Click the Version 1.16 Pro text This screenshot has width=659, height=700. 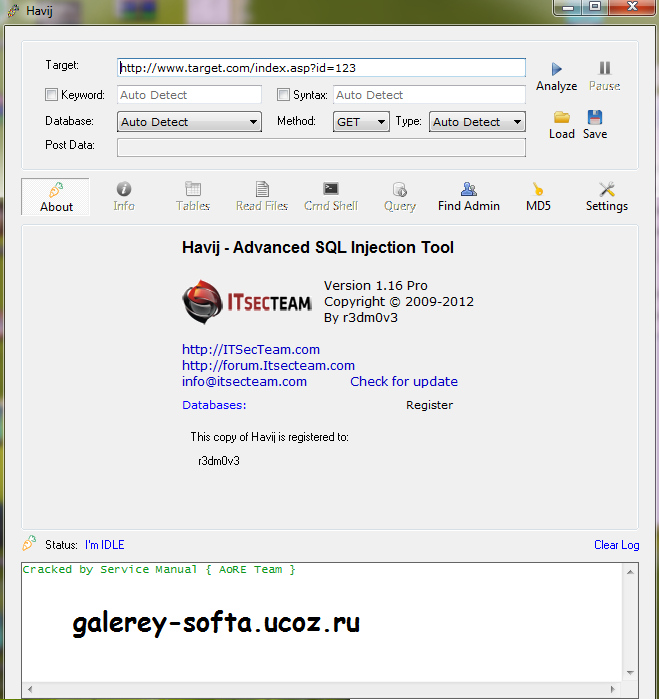pyautogui.click(x=376, y=285)
